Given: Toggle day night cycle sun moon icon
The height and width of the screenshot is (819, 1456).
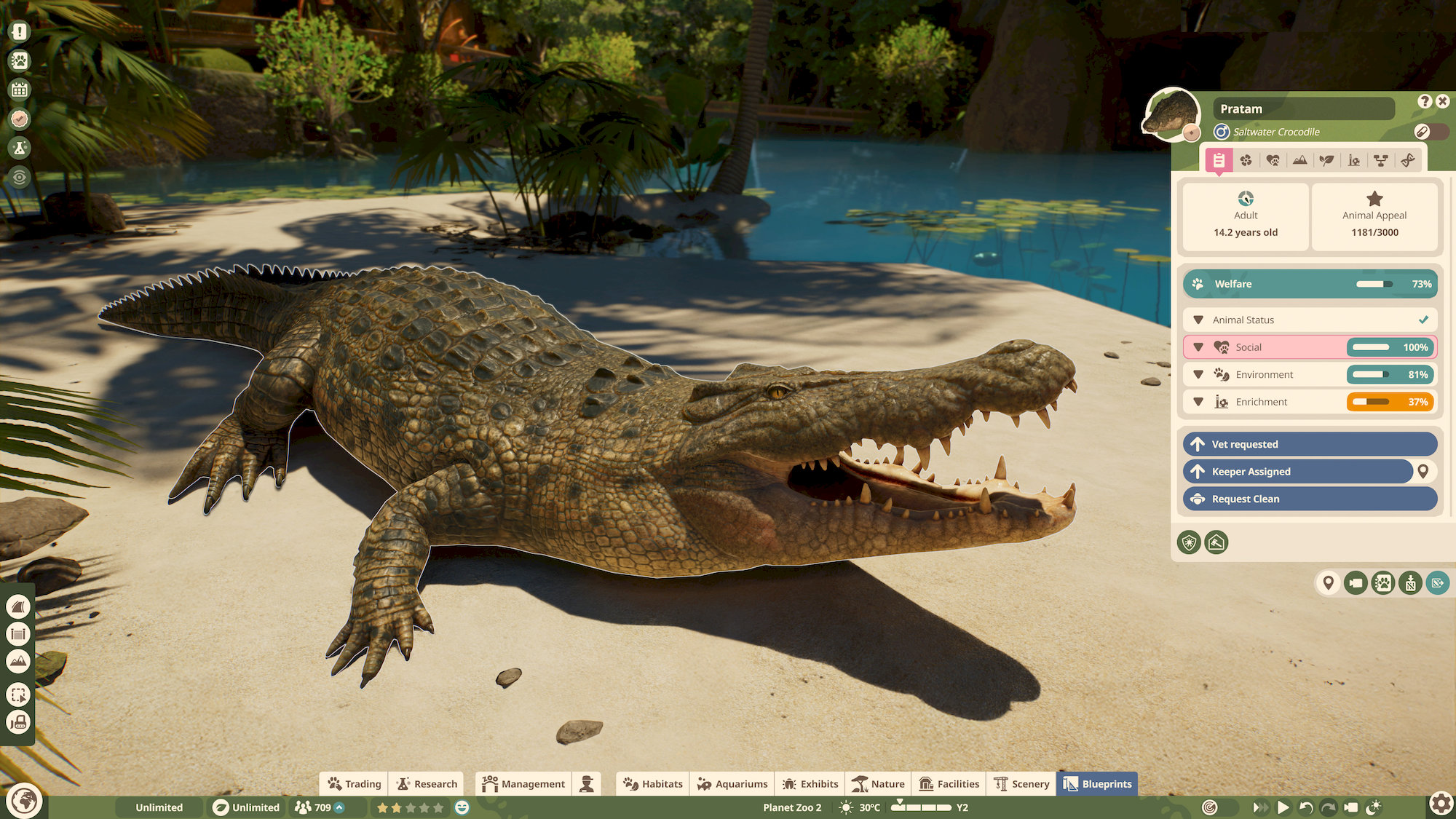Looking at the screenshot, I should point(1374,807).
